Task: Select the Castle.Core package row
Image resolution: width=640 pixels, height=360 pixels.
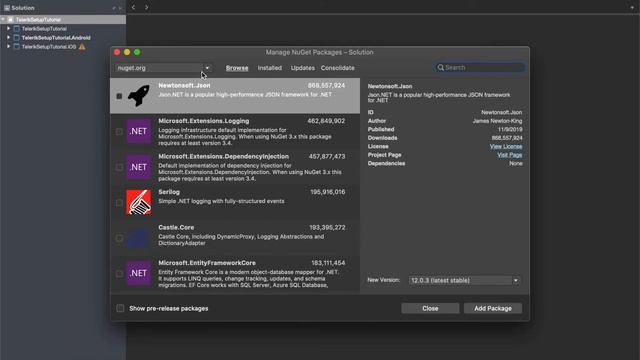Action: tap(235, 238)
